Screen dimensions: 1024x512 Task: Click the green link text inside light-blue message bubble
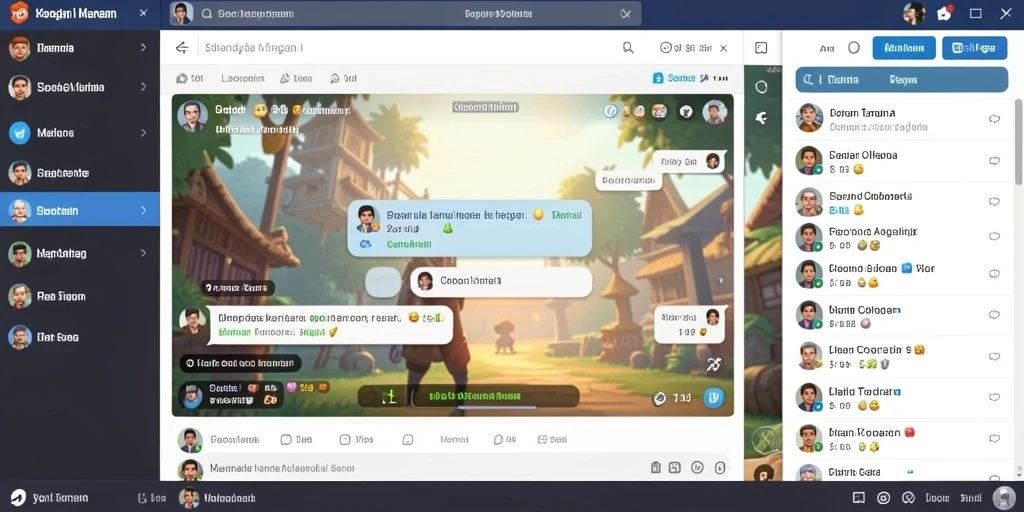click(x=409, y=244)
